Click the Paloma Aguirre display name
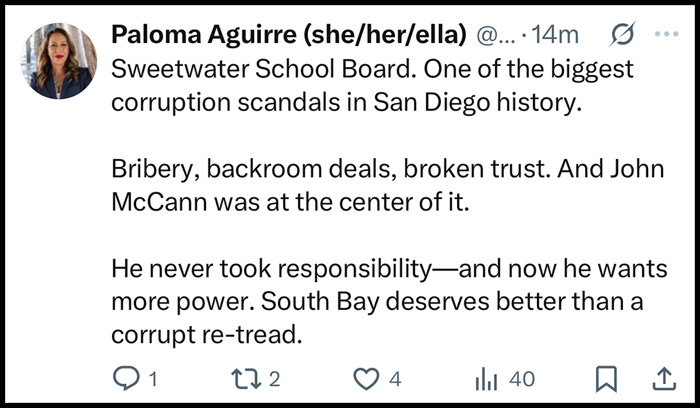 tap(287, 34)
